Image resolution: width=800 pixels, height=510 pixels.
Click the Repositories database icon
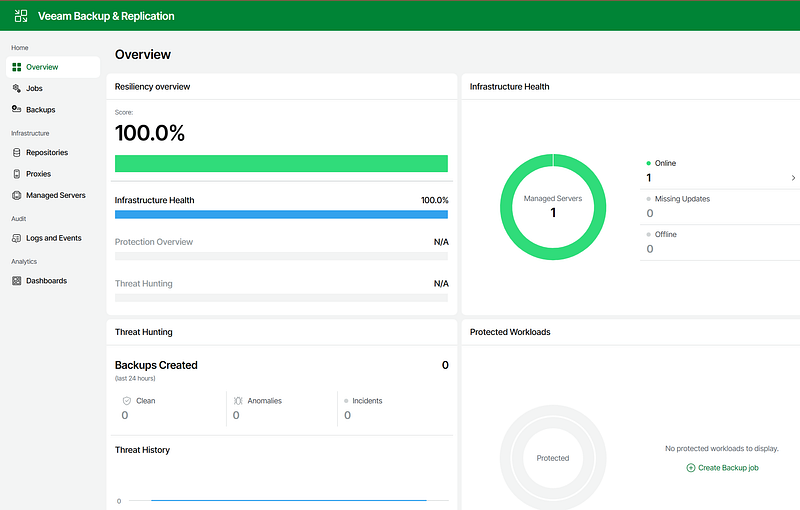(x=17, y=153)
